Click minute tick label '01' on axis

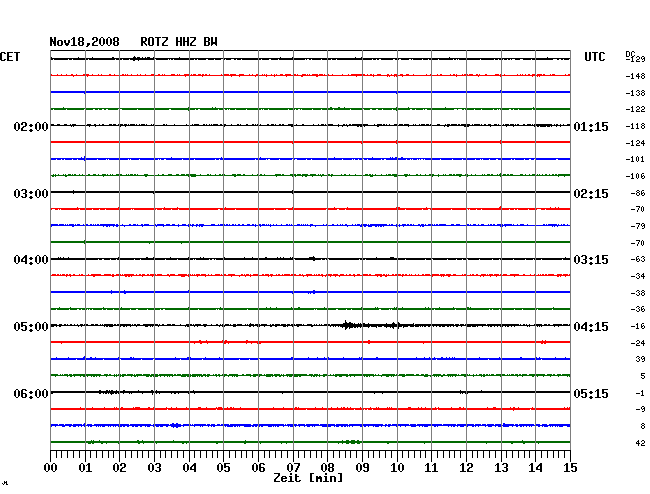(85, 467)
